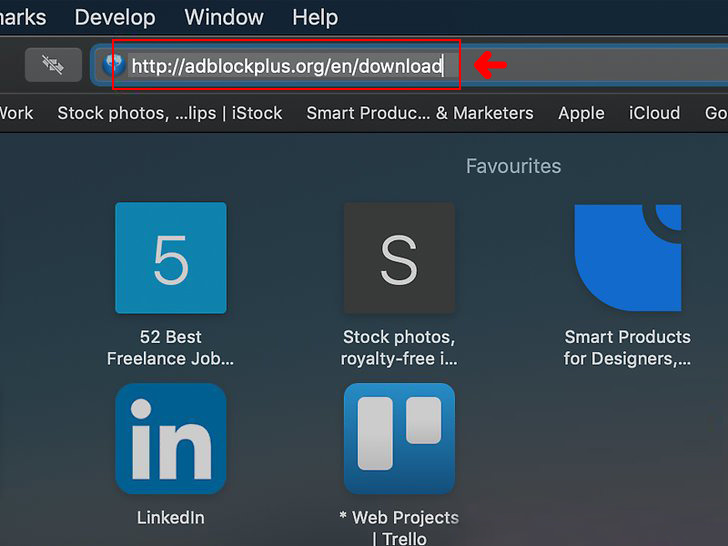Open the Smart Products for Designers favourite
This screenshot has width=728, height=546.
click(x=628, y=258)
